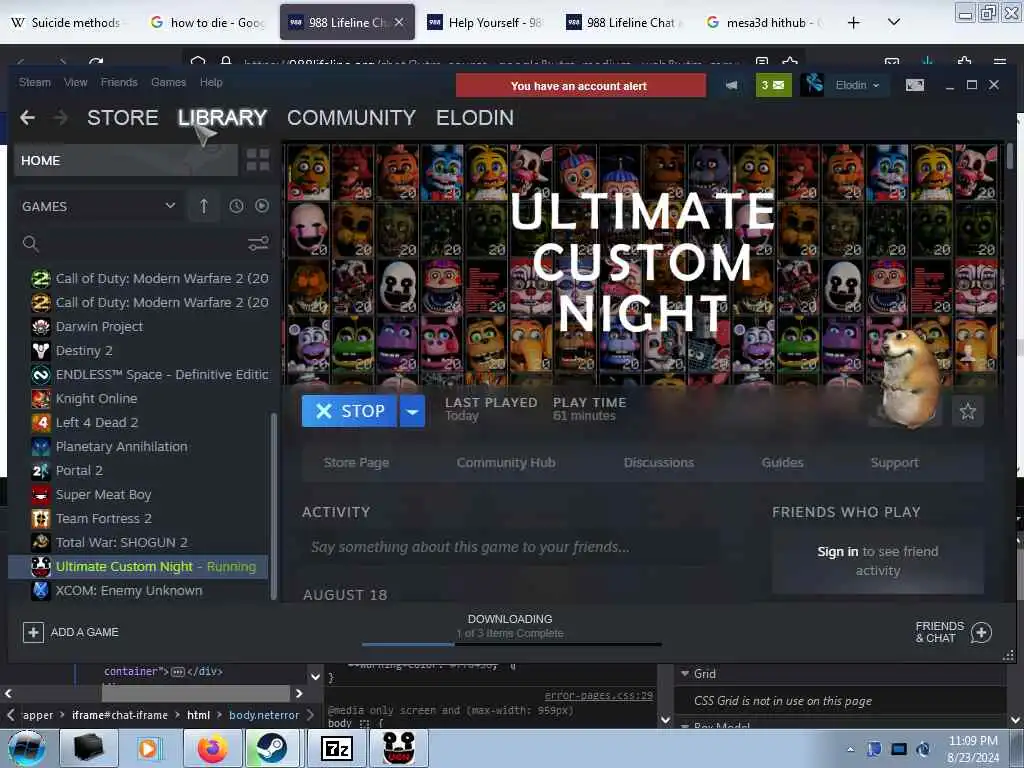Open the Windows Start button
The height and width of the screenshot is (768, 1024).
[26, 748]
